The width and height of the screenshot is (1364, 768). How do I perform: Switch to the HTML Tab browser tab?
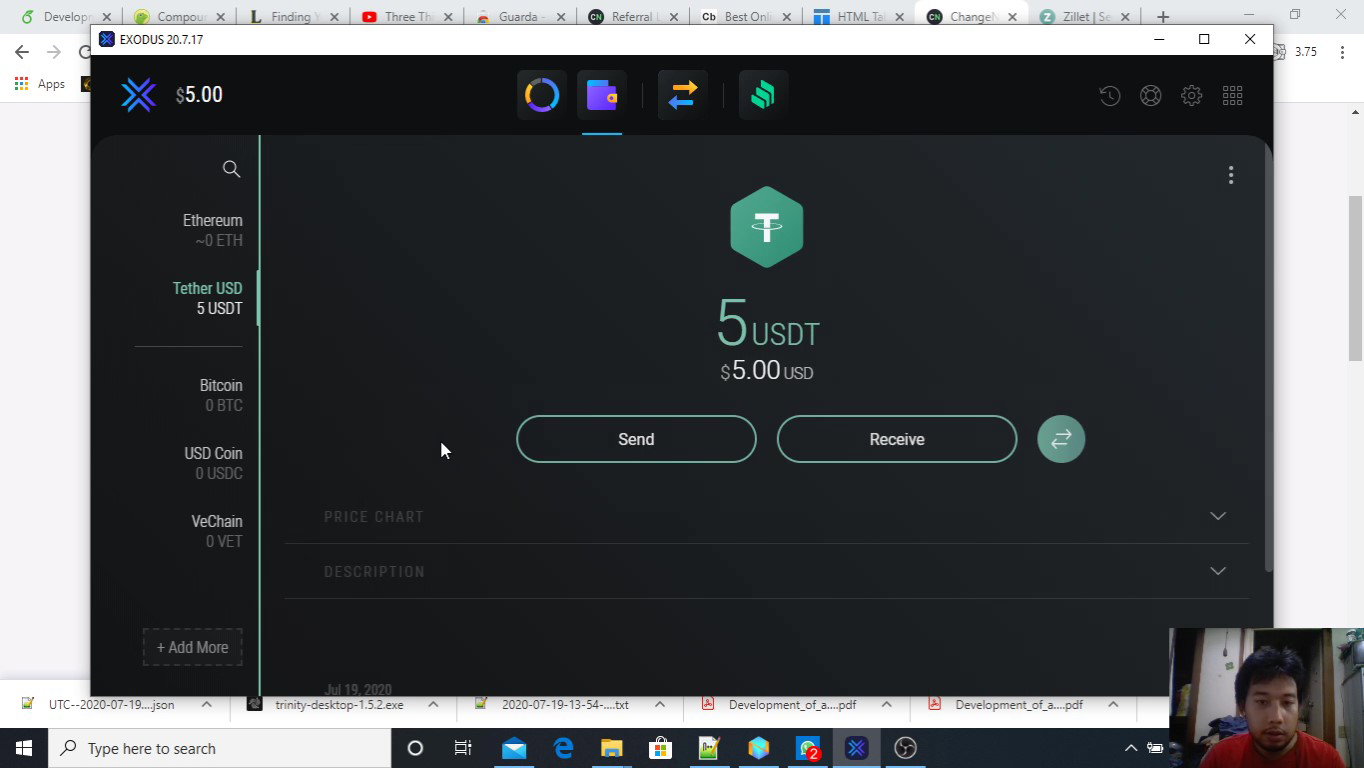coord(860,17)
